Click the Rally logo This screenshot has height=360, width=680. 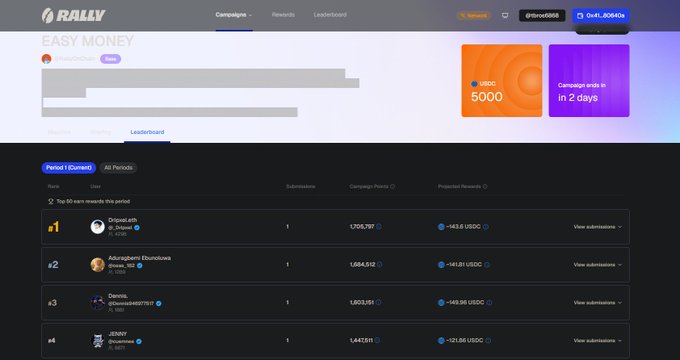click(73, 16)
